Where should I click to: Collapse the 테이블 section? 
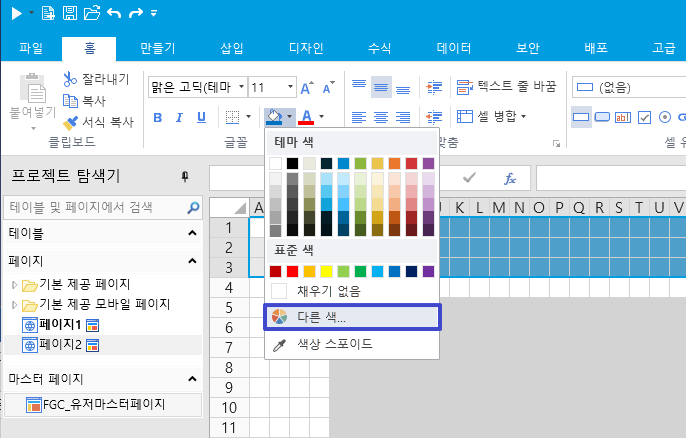192,233
